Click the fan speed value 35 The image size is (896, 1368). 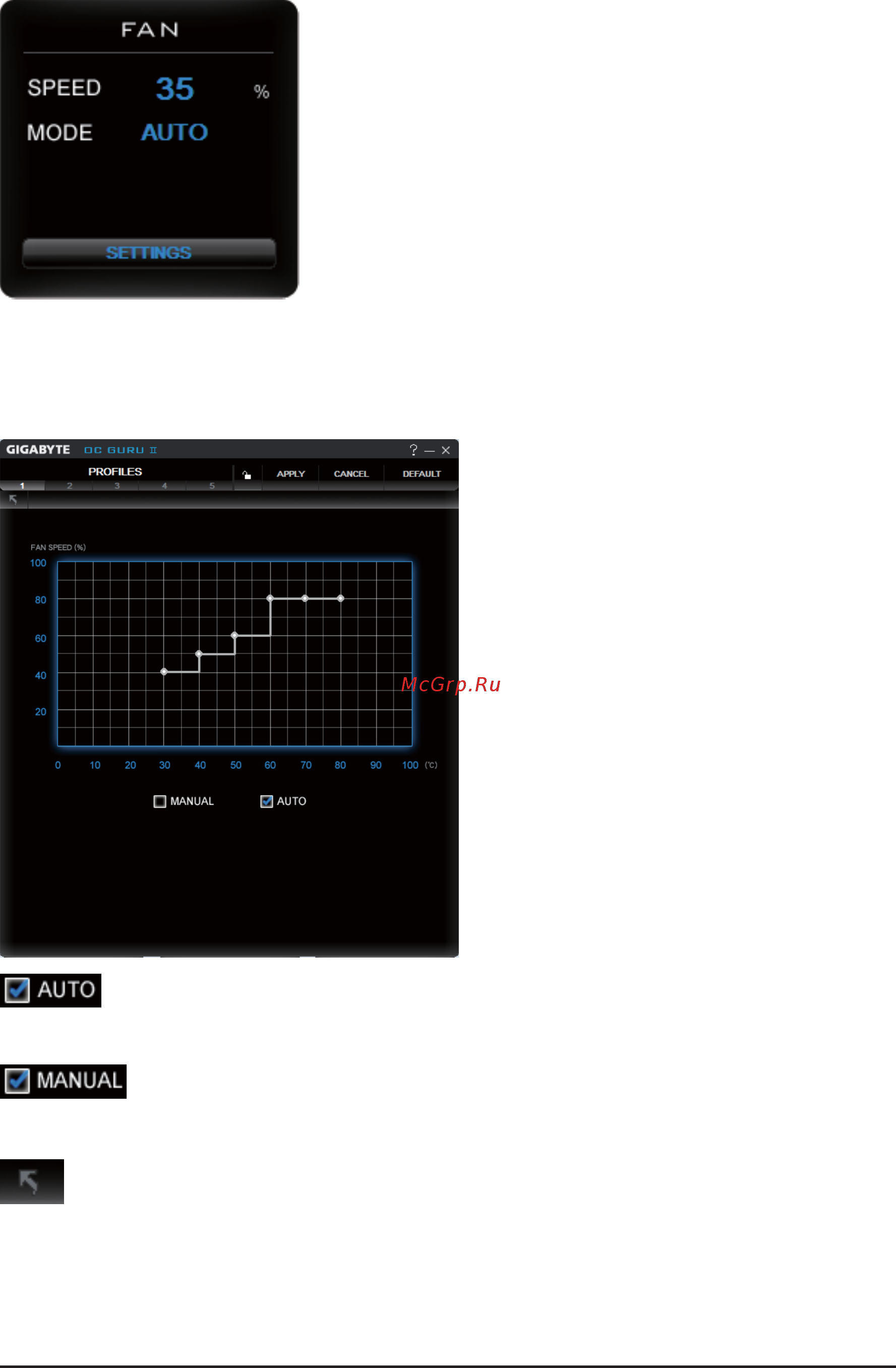pos(175,89)
